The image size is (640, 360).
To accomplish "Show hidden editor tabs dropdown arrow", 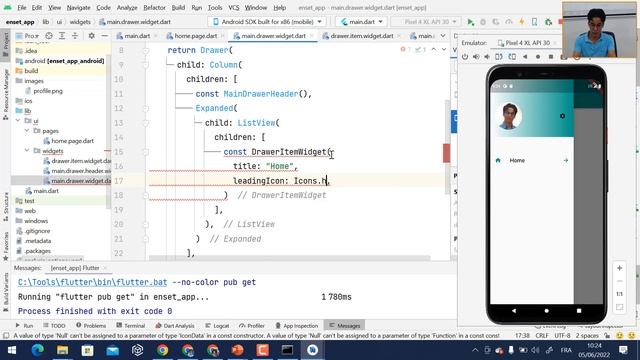I will [x=443, y=36].
